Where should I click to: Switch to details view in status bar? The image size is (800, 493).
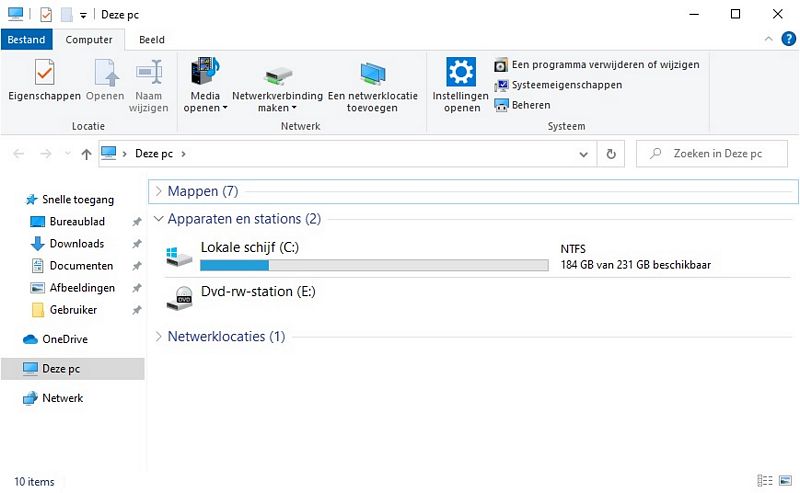click(765, 482)
